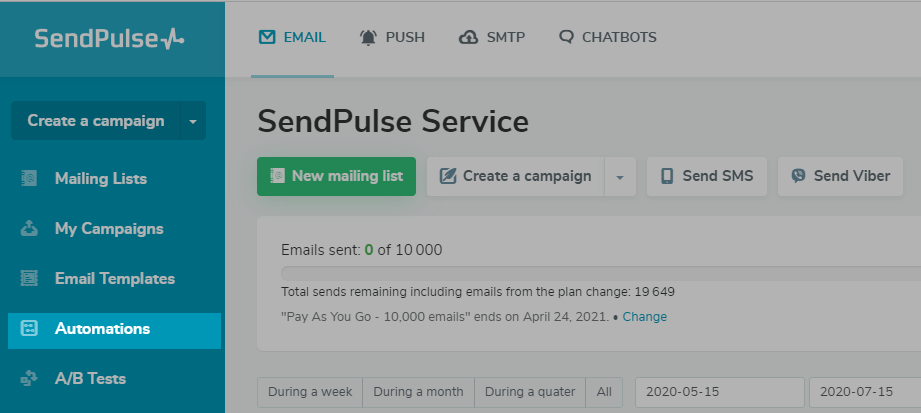The height and width of the screenshot is (413, 921).
Task: Click the 2020-05-15 start date field
Action: pyautogui.click(x=720, y=392)
